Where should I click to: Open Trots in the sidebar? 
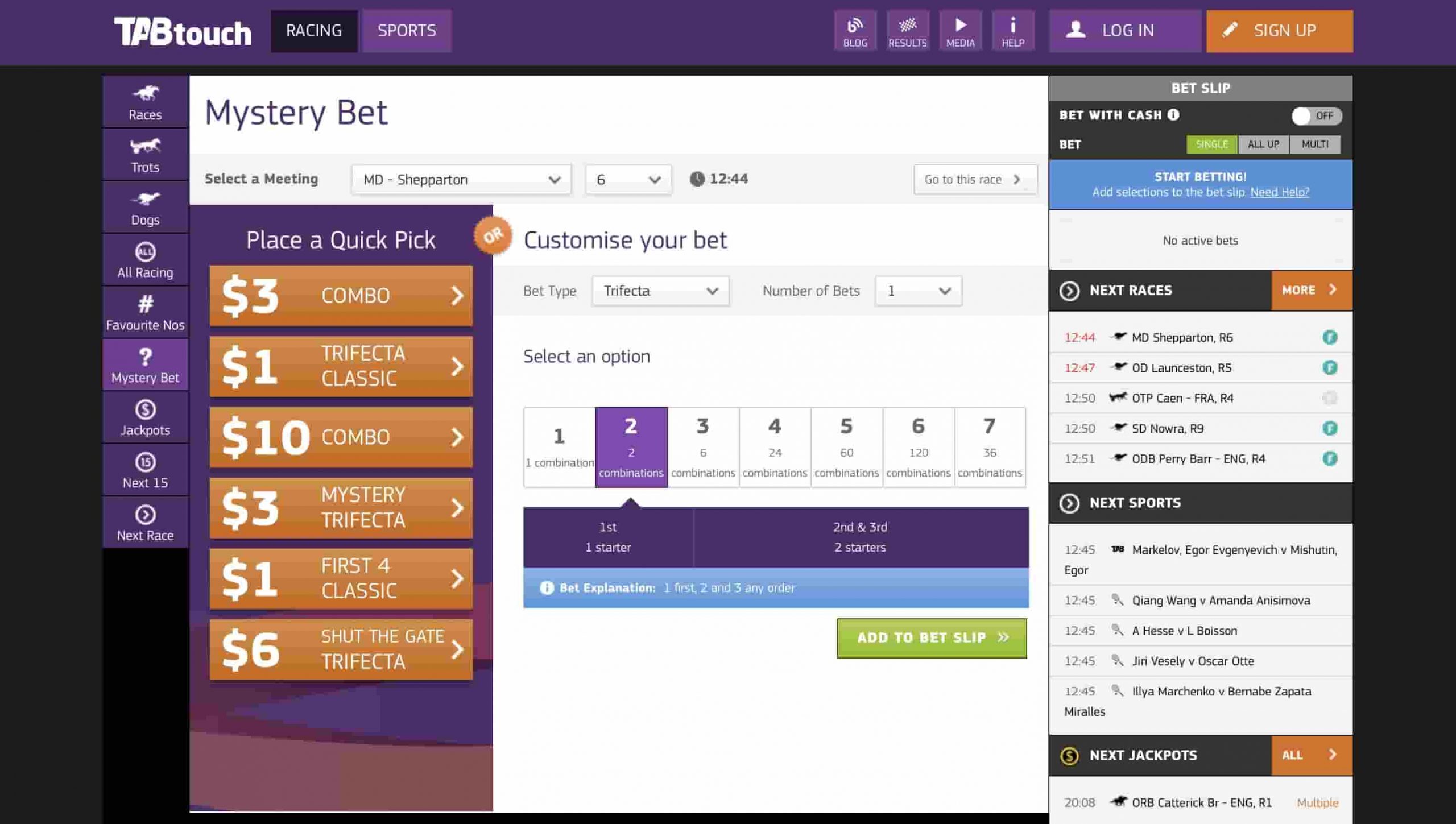point(145,155)
